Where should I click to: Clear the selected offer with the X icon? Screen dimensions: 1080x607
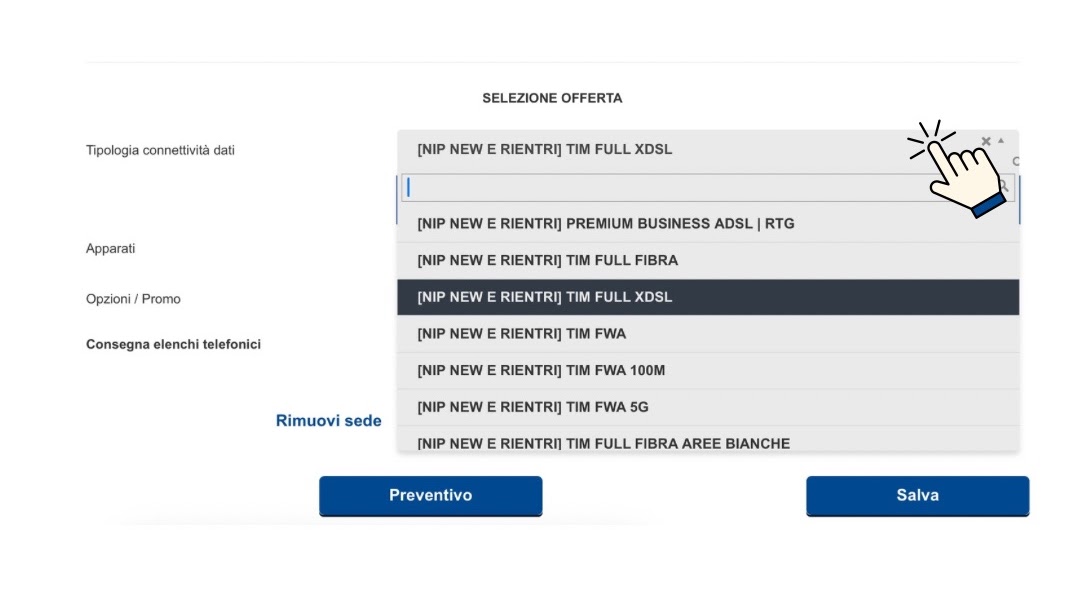pyautogui.click(x=986, y=141)
